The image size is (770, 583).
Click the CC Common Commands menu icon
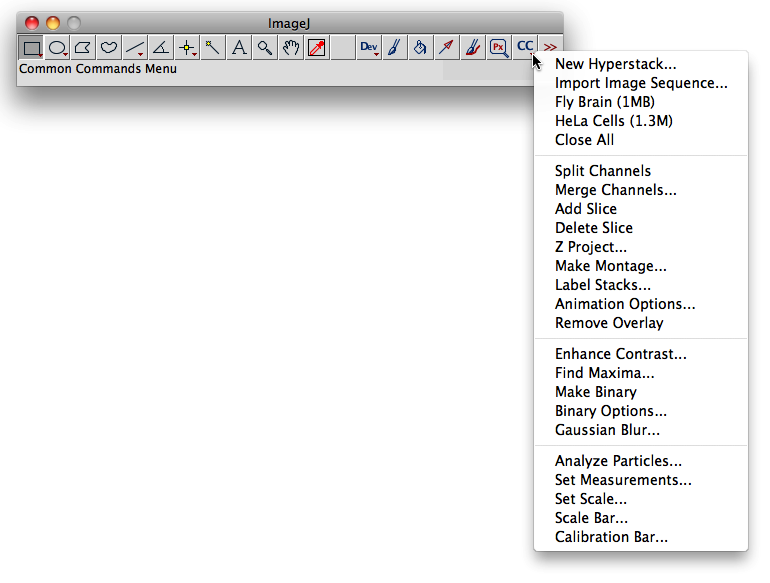(x=525, y=48)
